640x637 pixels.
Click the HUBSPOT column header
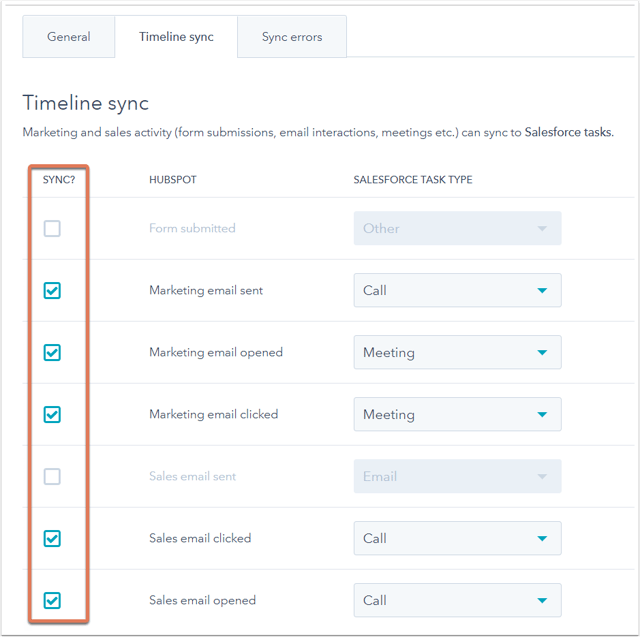coord(173,180)
